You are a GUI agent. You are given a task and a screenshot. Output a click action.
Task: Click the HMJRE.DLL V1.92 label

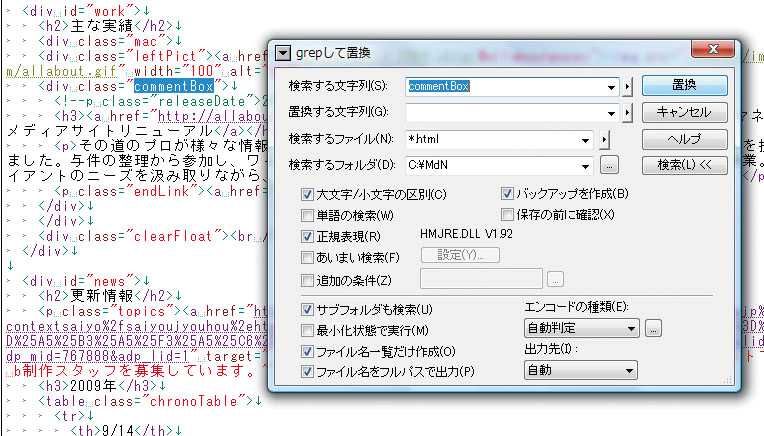pos(466,234)
